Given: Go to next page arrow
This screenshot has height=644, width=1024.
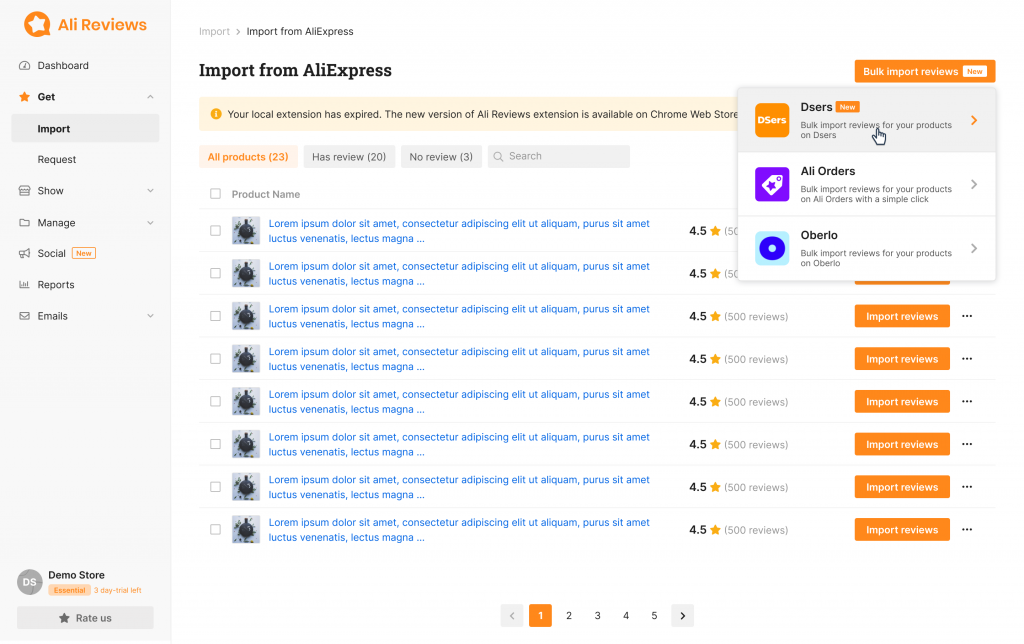Looking at the screenshot, I should [682, 615].
